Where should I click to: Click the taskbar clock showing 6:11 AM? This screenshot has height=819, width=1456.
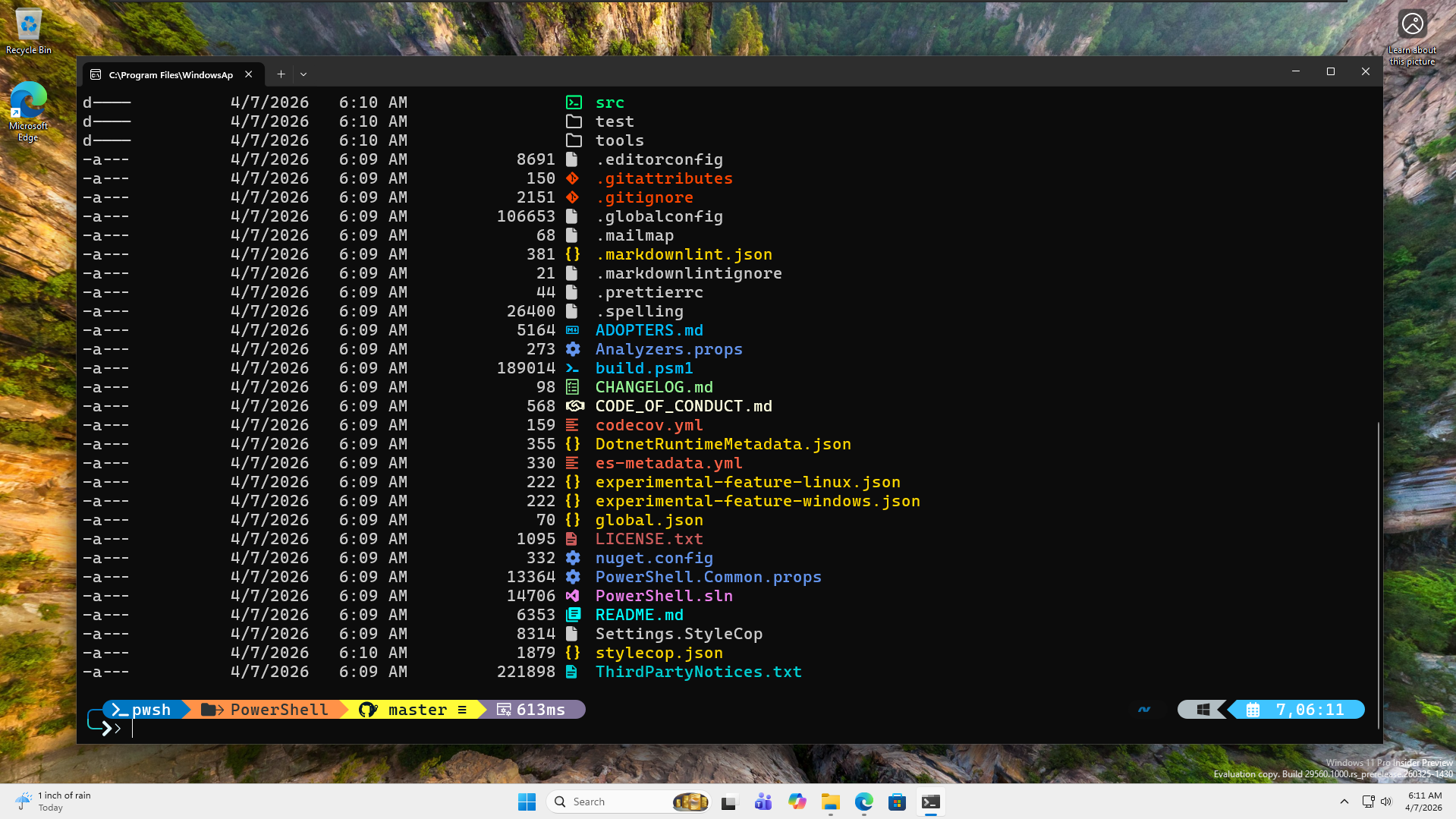1424,802
